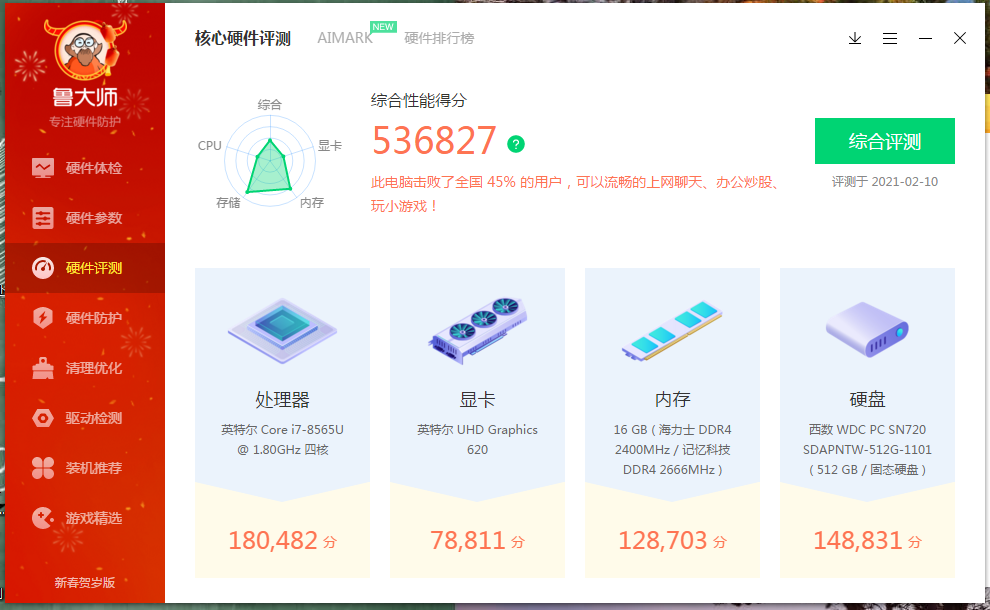
Task: Click the 16 GB DDR4 memory description
Action: (x=672, y=450)
